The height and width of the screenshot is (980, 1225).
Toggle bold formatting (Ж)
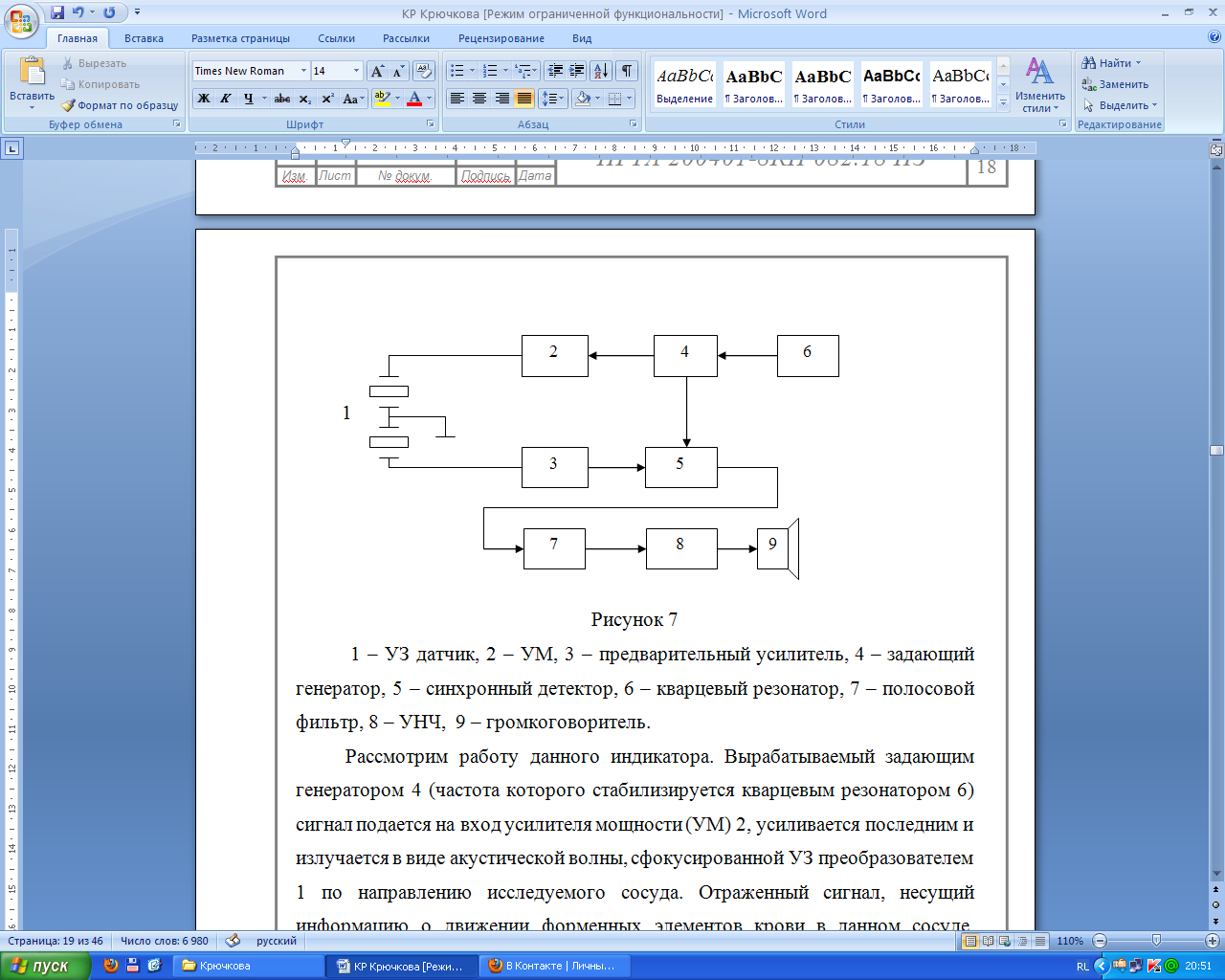click(203, 98)
